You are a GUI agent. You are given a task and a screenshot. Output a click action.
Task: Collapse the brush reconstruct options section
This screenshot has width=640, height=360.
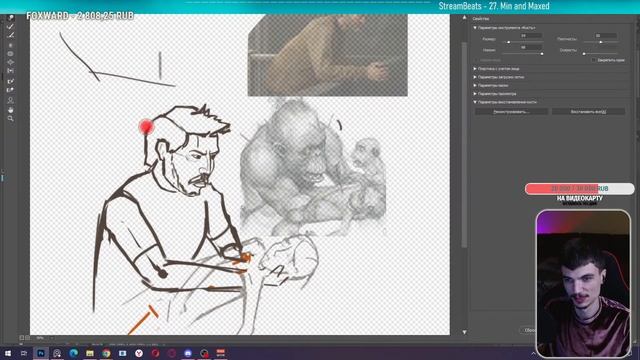pos(475,102)
